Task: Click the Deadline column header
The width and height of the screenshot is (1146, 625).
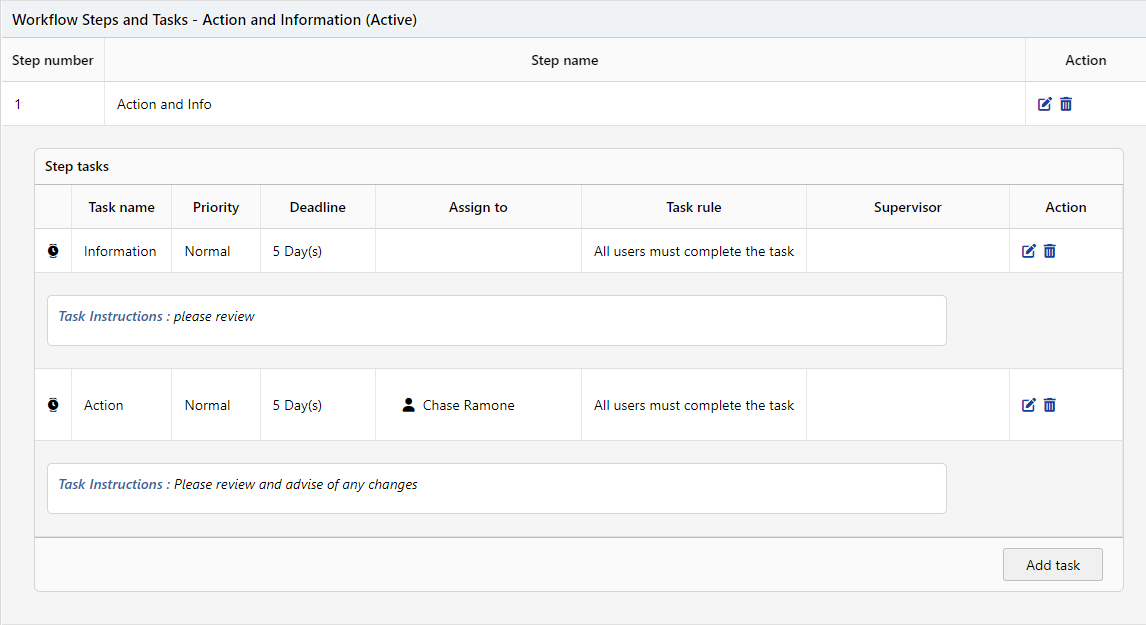Action: coord(317,207)
